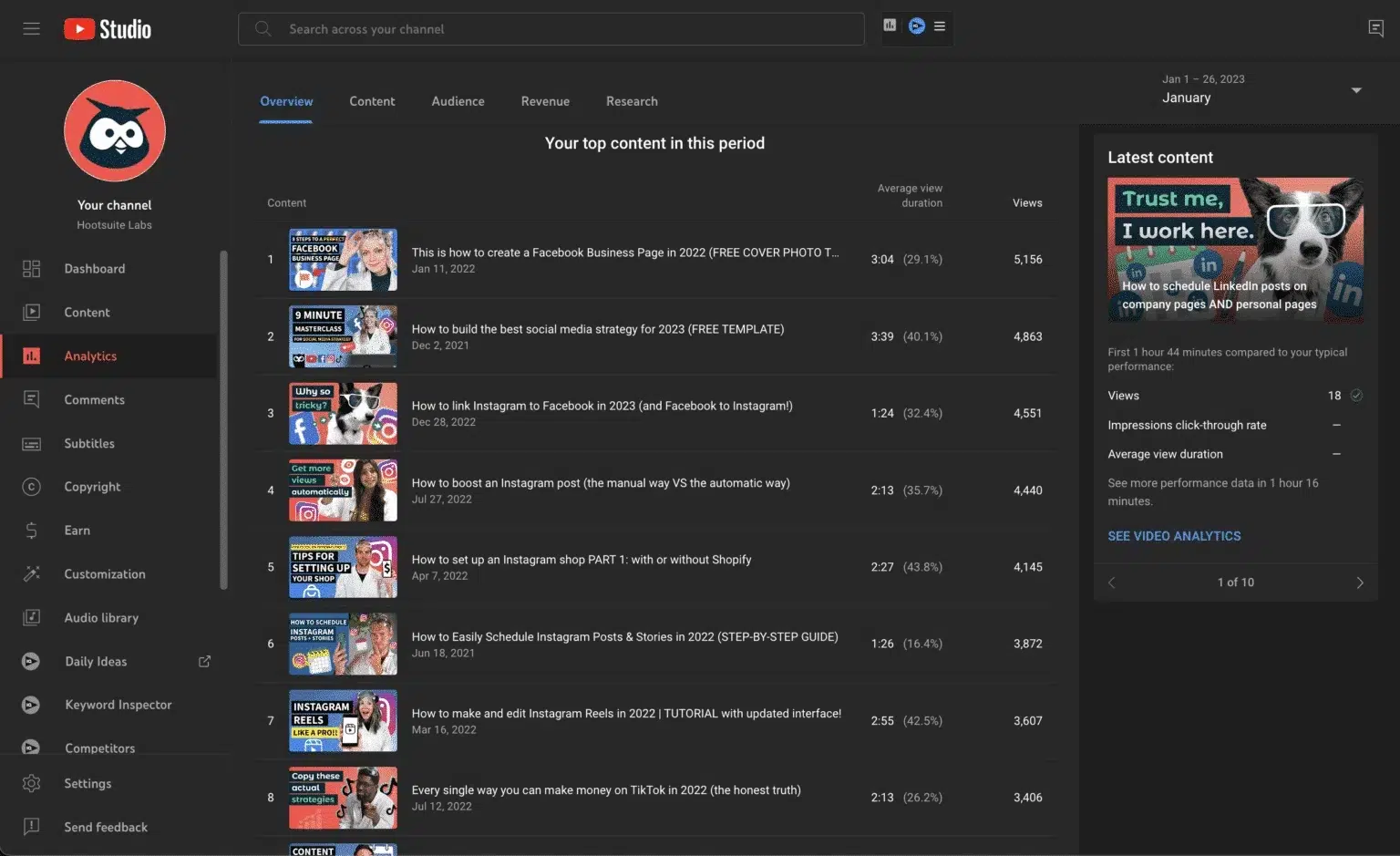This screenshot has width=1400, height=856.
Task: Open Instagram shop PART 1 video title
Action: pyautogui.click(x=582, y=560)
